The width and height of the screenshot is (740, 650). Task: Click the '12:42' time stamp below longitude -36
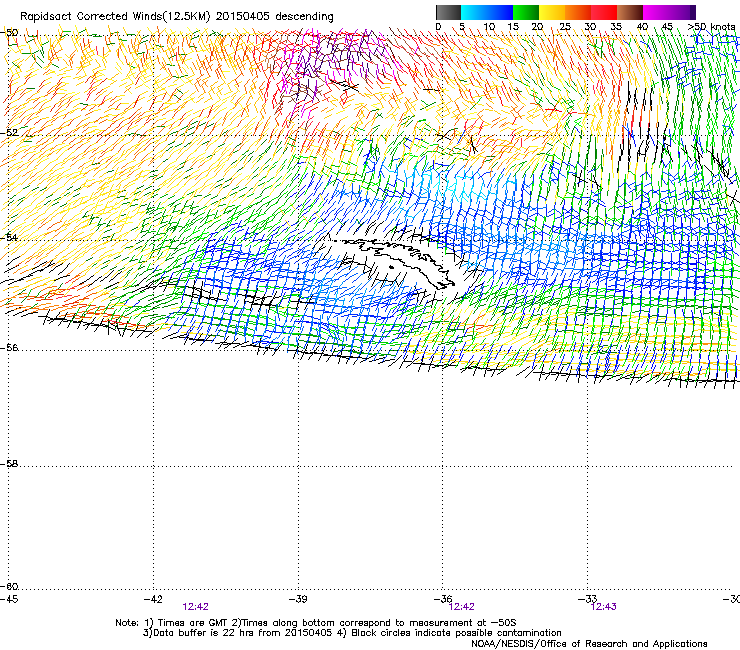462,607
